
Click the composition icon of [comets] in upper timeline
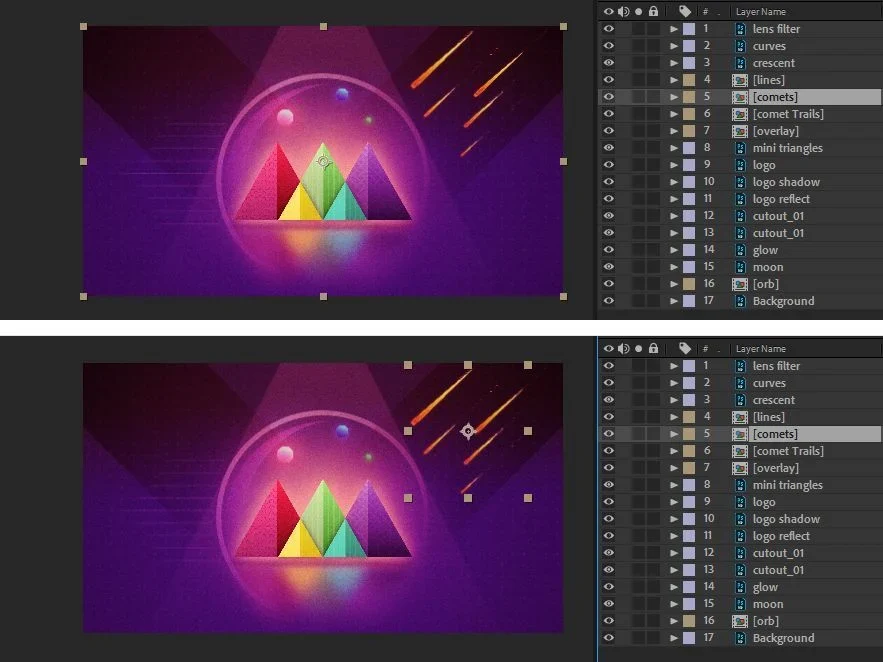[x=740, y=97]
